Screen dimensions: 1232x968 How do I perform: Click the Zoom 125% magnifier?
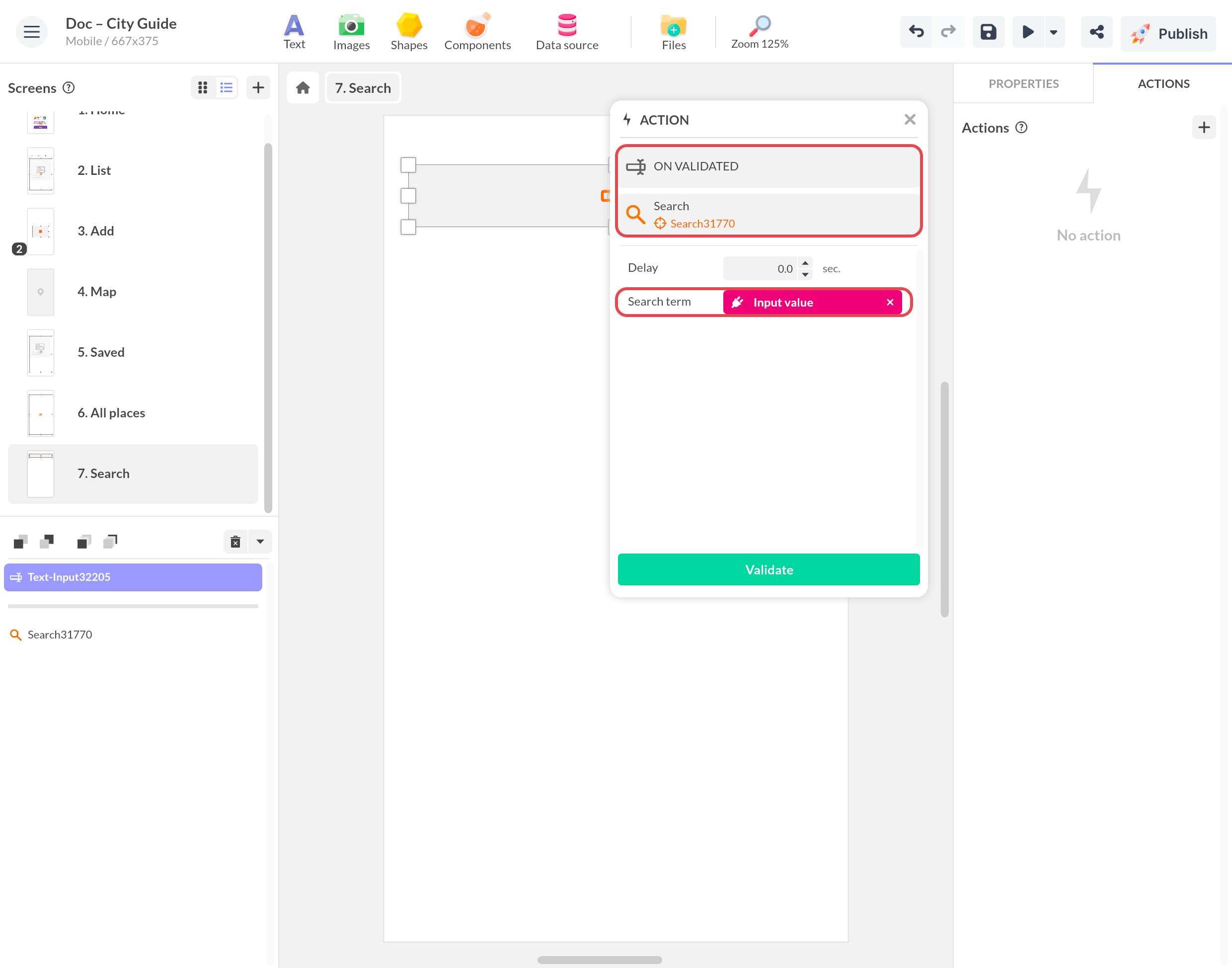click(760, 32)
